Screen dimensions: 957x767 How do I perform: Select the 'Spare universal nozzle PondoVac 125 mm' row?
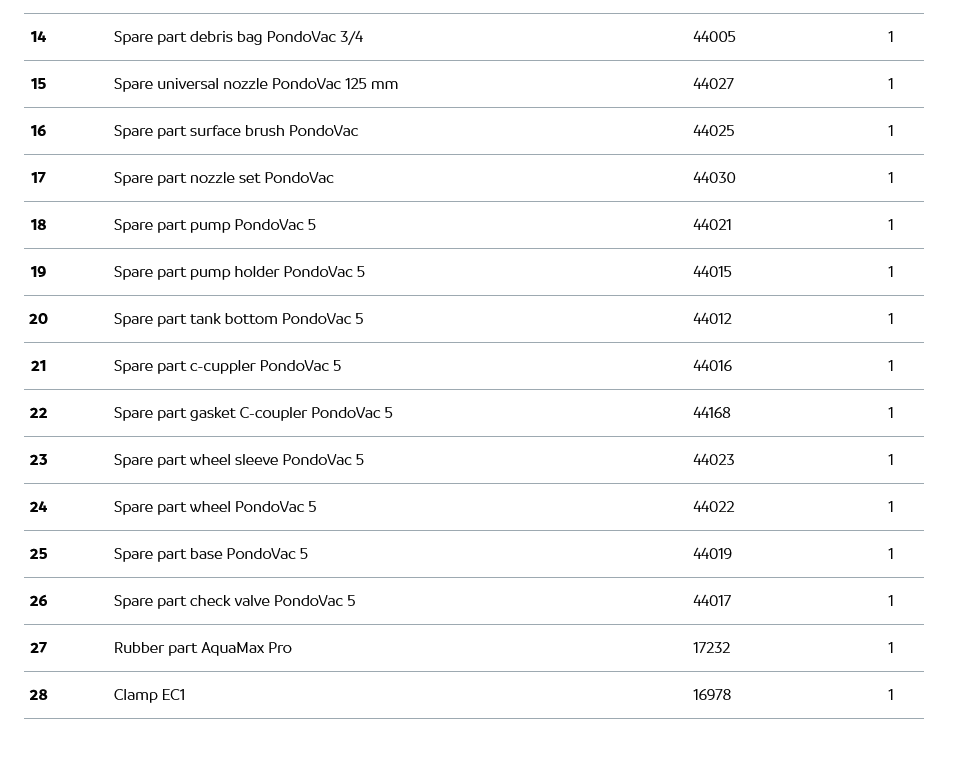(255, 84)
